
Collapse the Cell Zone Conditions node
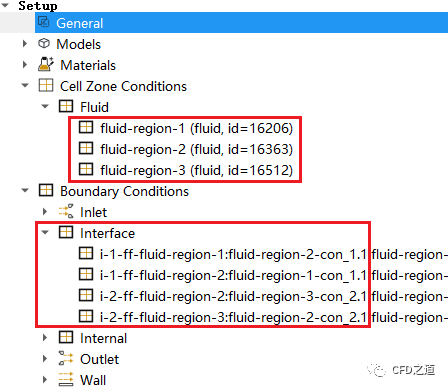(x=25, y=85)
